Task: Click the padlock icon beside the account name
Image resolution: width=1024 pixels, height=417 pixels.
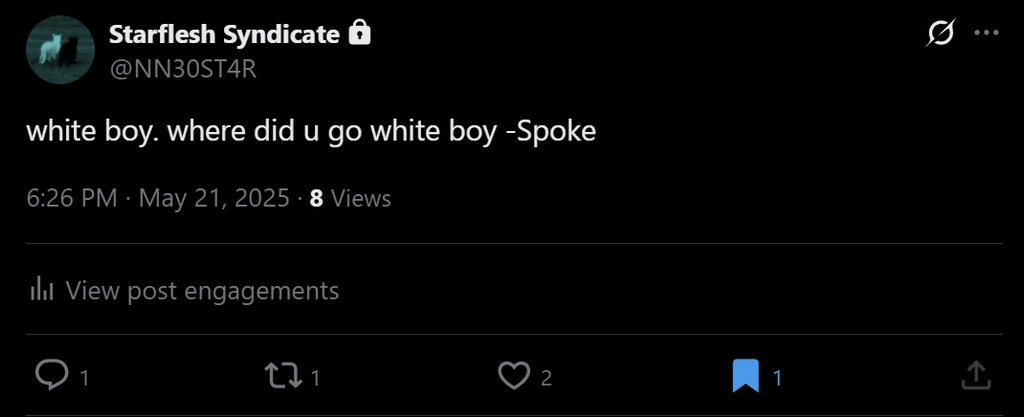Action: 360,34
